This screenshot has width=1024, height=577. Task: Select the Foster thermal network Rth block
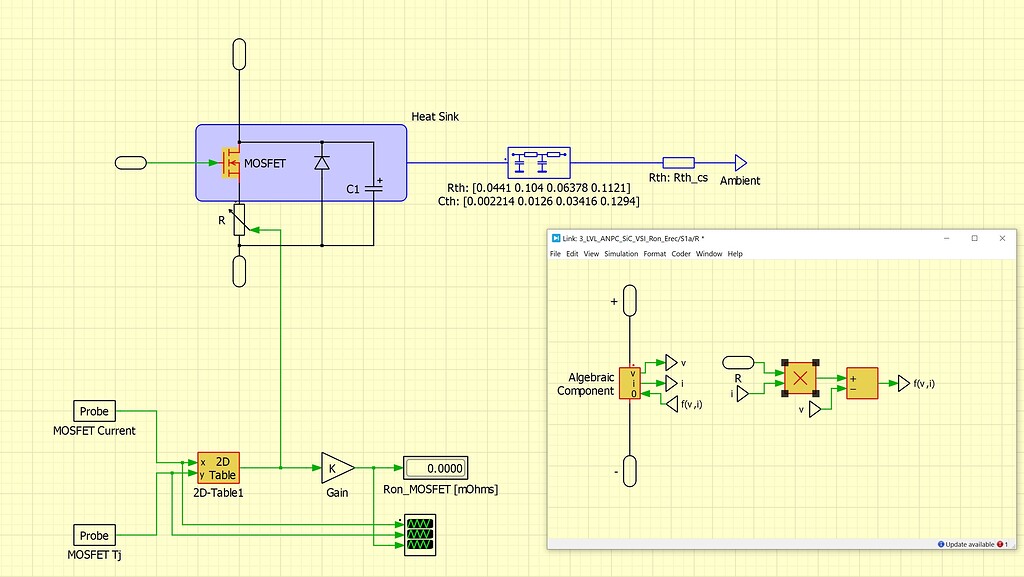538,161
